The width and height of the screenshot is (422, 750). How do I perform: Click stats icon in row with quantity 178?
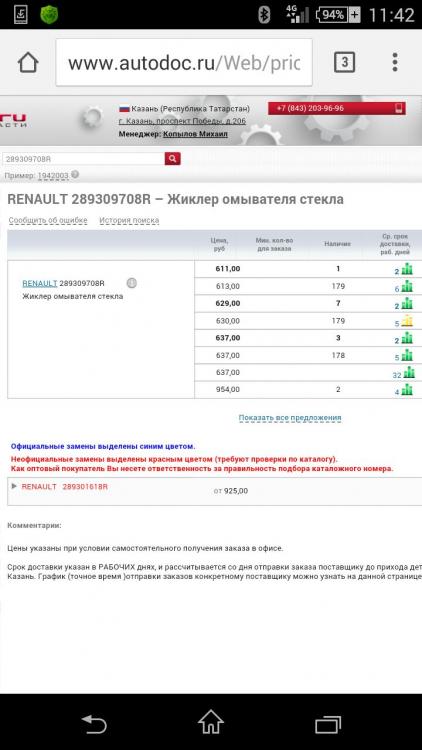click(x=407, y=355)
